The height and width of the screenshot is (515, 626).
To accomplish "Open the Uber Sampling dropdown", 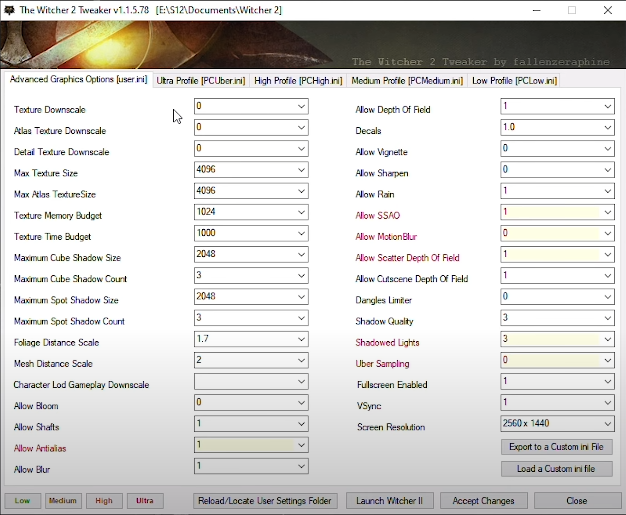I will pos(557,360).
